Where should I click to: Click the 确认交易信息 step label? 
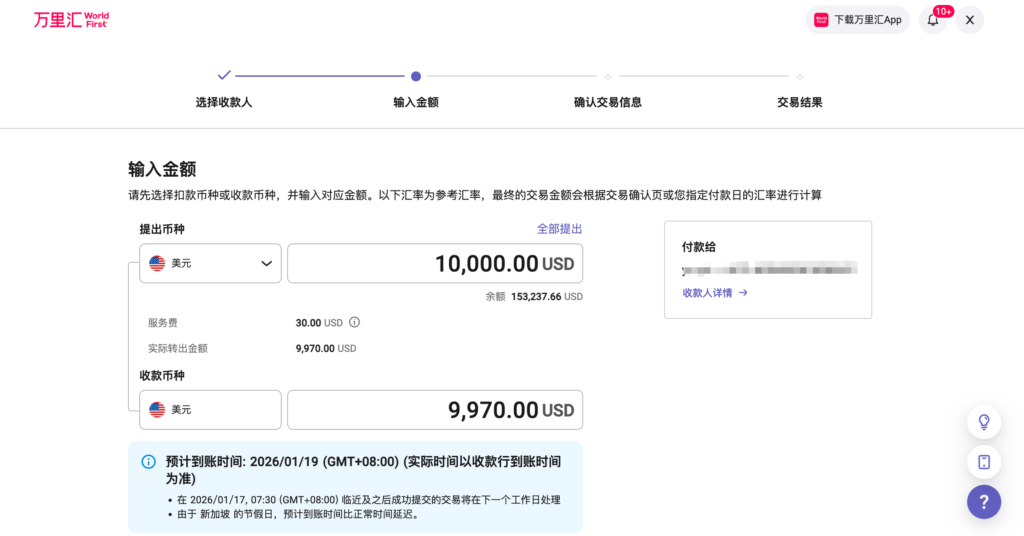pyautogui.click(x=607, y=102)
